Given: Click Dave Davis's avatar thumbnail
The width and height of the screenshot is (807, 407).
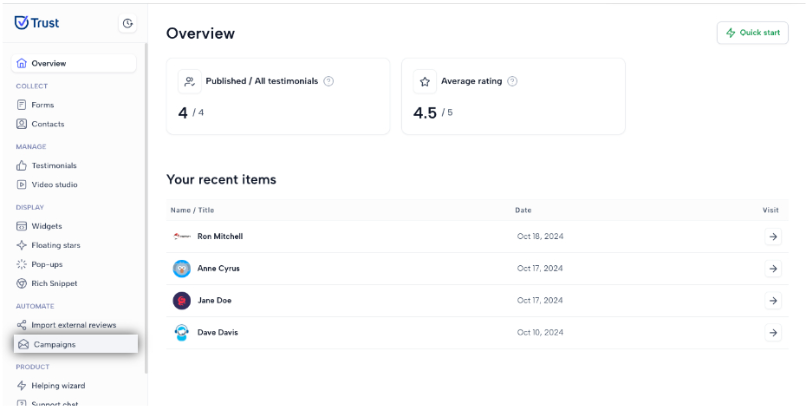Looking at the screenshot, I should (182, 332).
